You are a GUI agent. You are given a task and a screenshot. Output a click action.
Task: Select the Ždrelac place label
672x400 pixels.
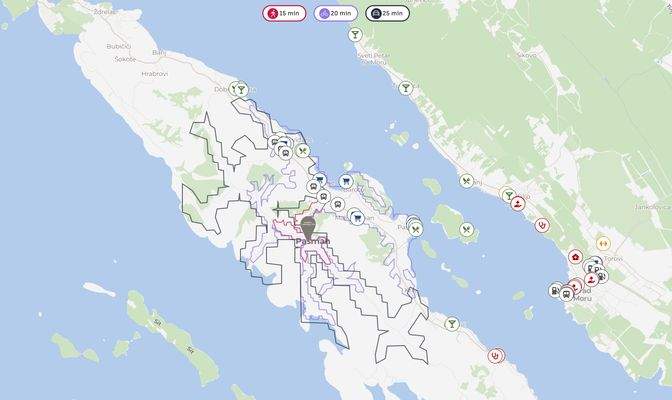[x=105, y=12]
